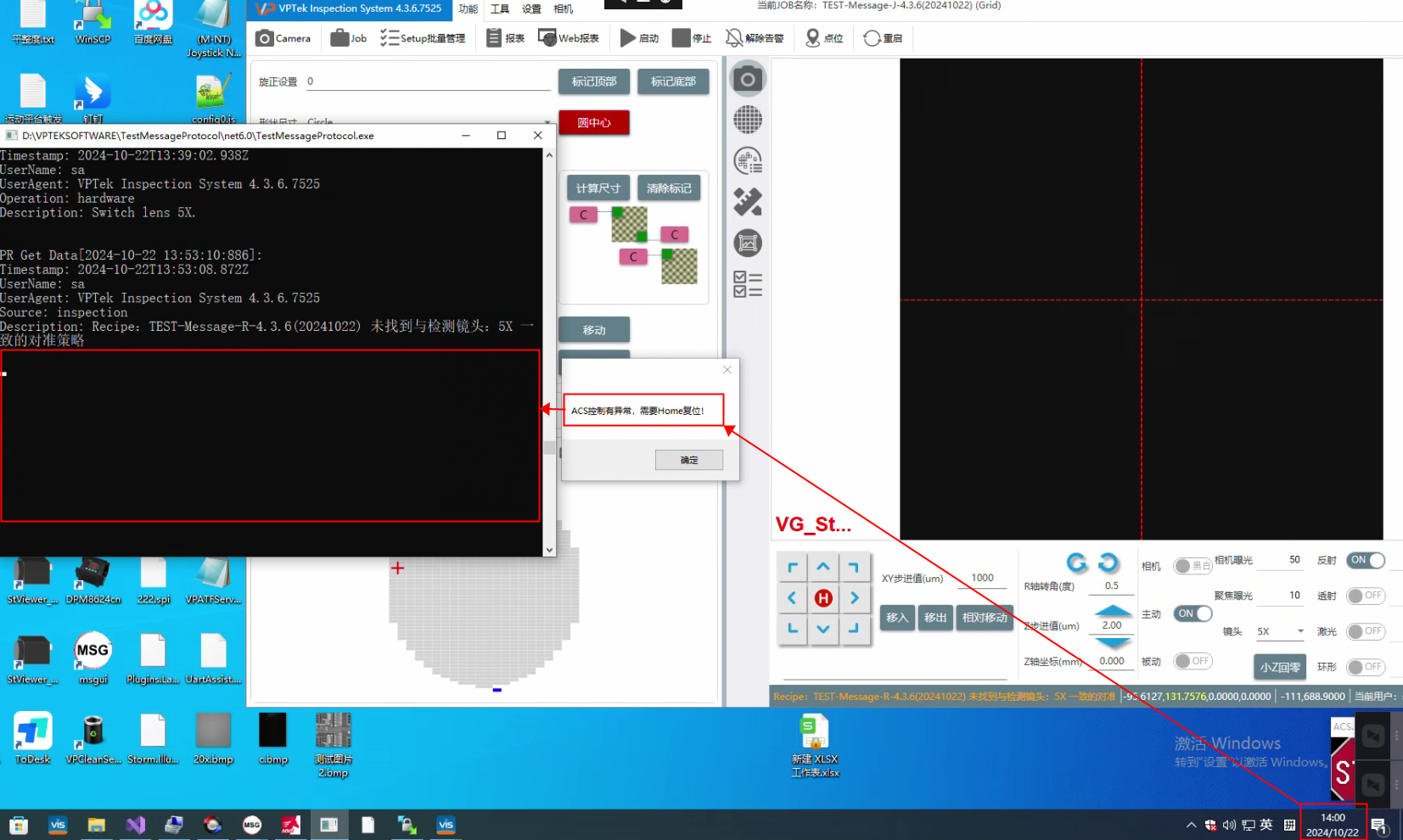The width and height of the screenshot is (1403, 840).
Task: Jog stage to upper-left corner
Action: point(792,567)
